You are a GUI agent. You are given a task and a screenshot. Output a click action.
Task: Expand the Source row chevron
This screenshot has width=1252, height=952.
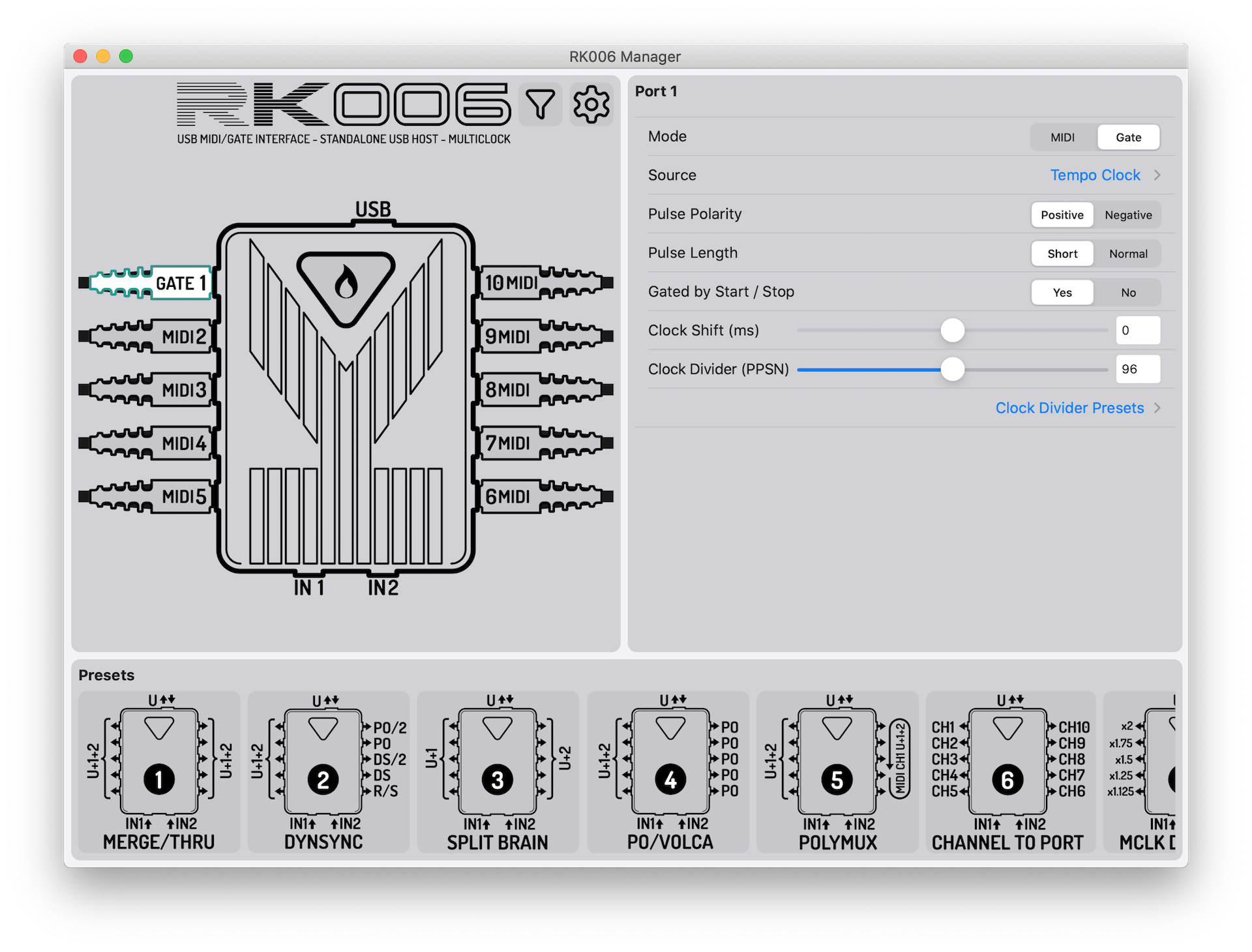[x=1157, y=175]
